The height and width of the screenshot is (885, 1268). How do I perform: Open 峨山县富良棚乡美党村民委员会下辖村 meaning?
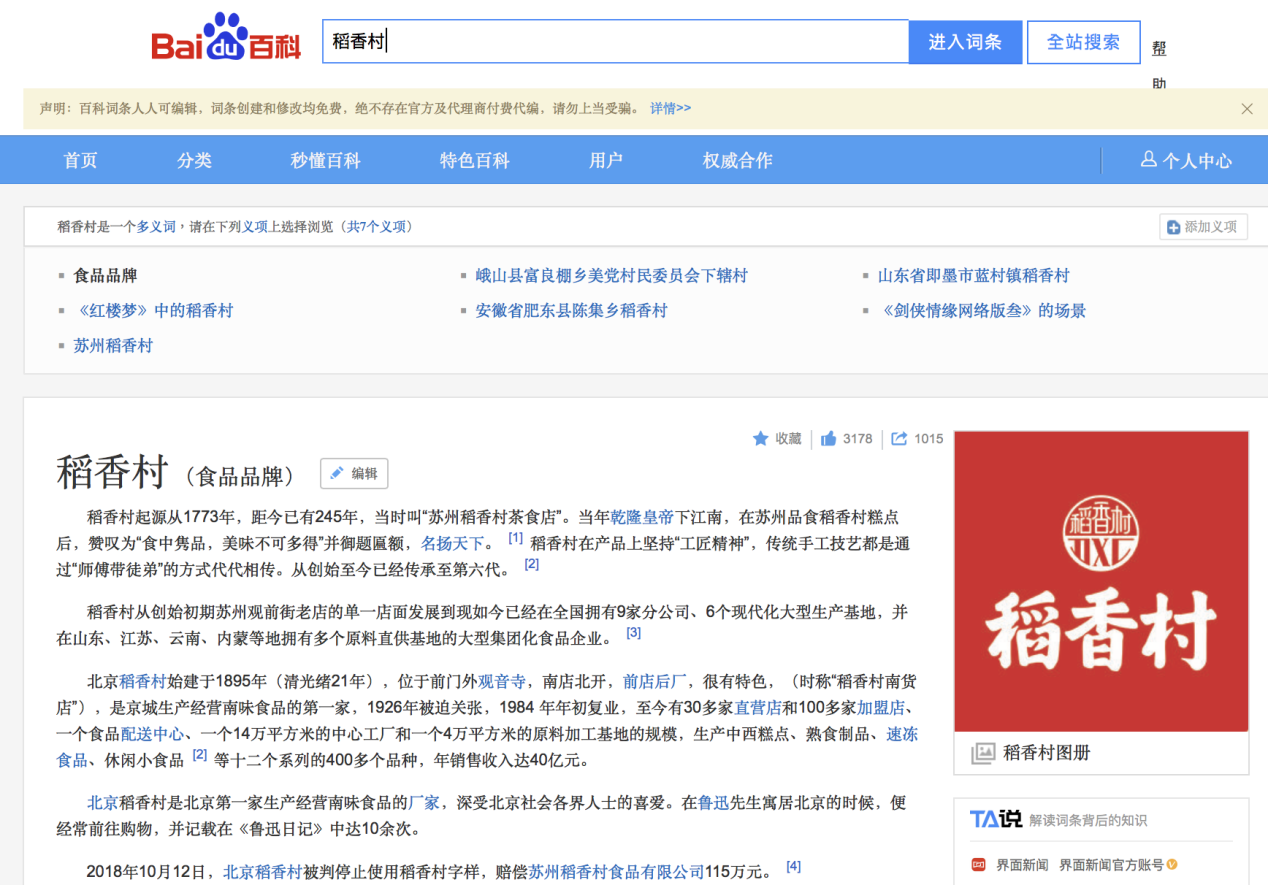pyautogui.click(x=611, y=276)
